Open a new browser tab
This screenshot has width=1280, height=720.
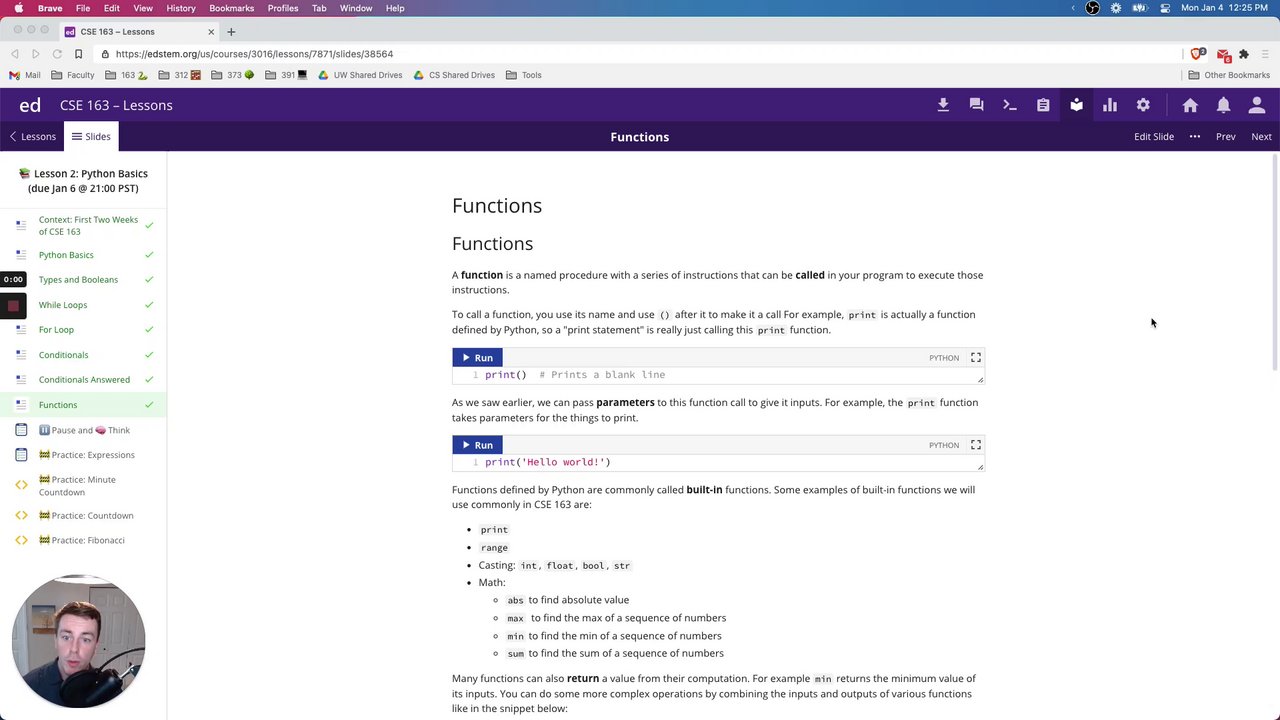pos(231,32)
